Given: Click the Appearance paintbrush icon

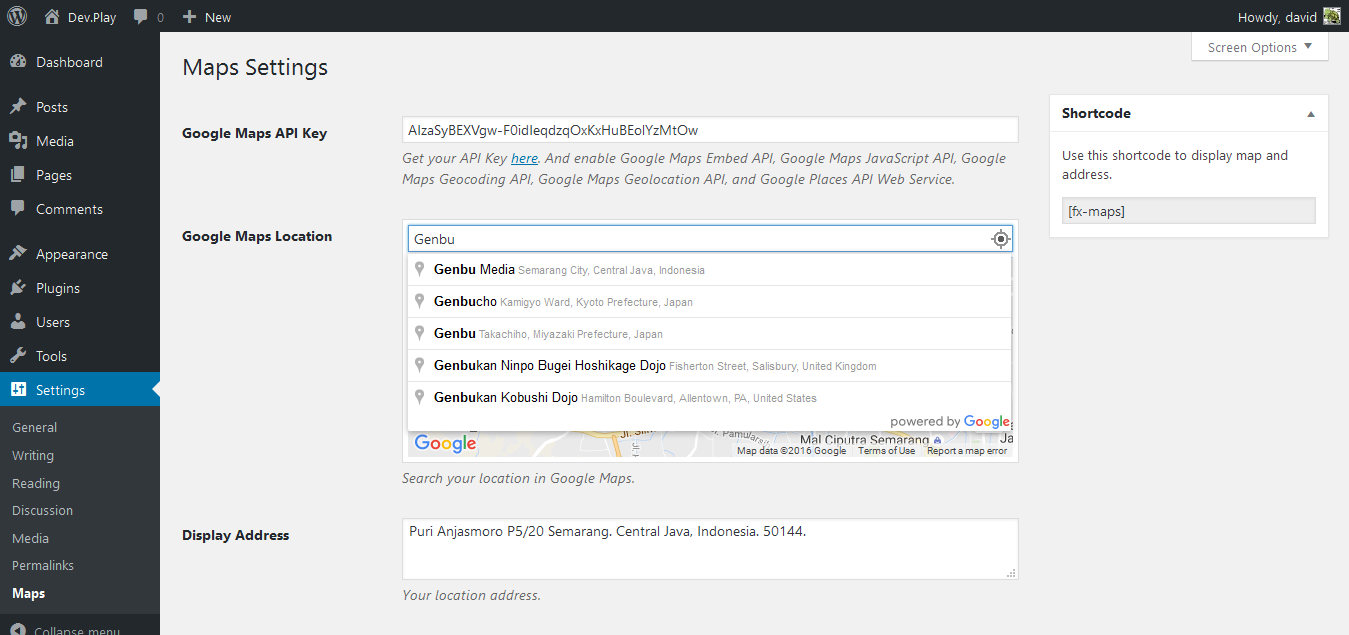Looking at the screenshot, I should pyautogui.click(x=18, y=254).
